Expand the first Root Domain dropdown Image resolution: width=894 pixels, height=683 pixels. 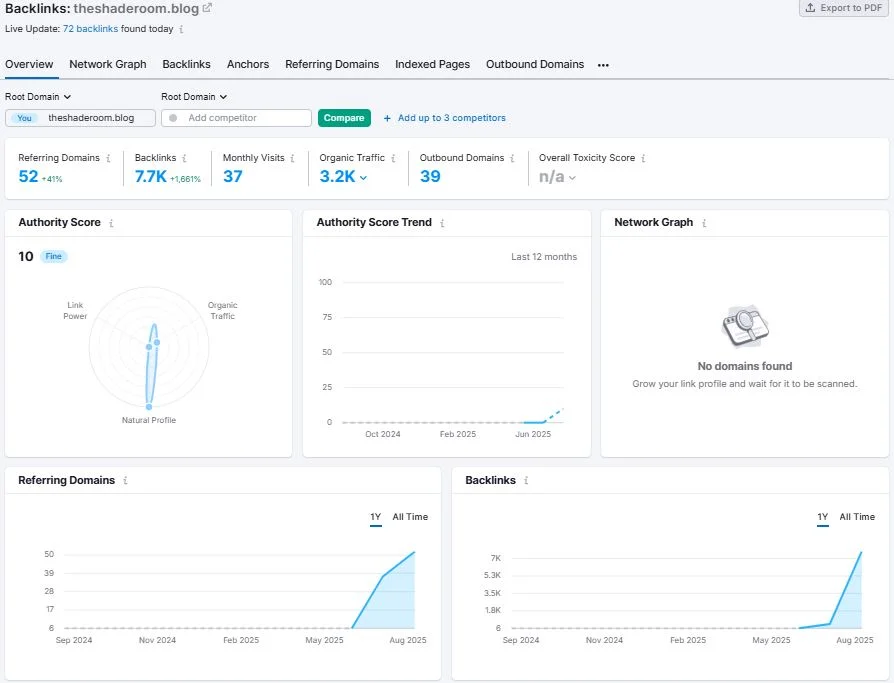(38, 97)
